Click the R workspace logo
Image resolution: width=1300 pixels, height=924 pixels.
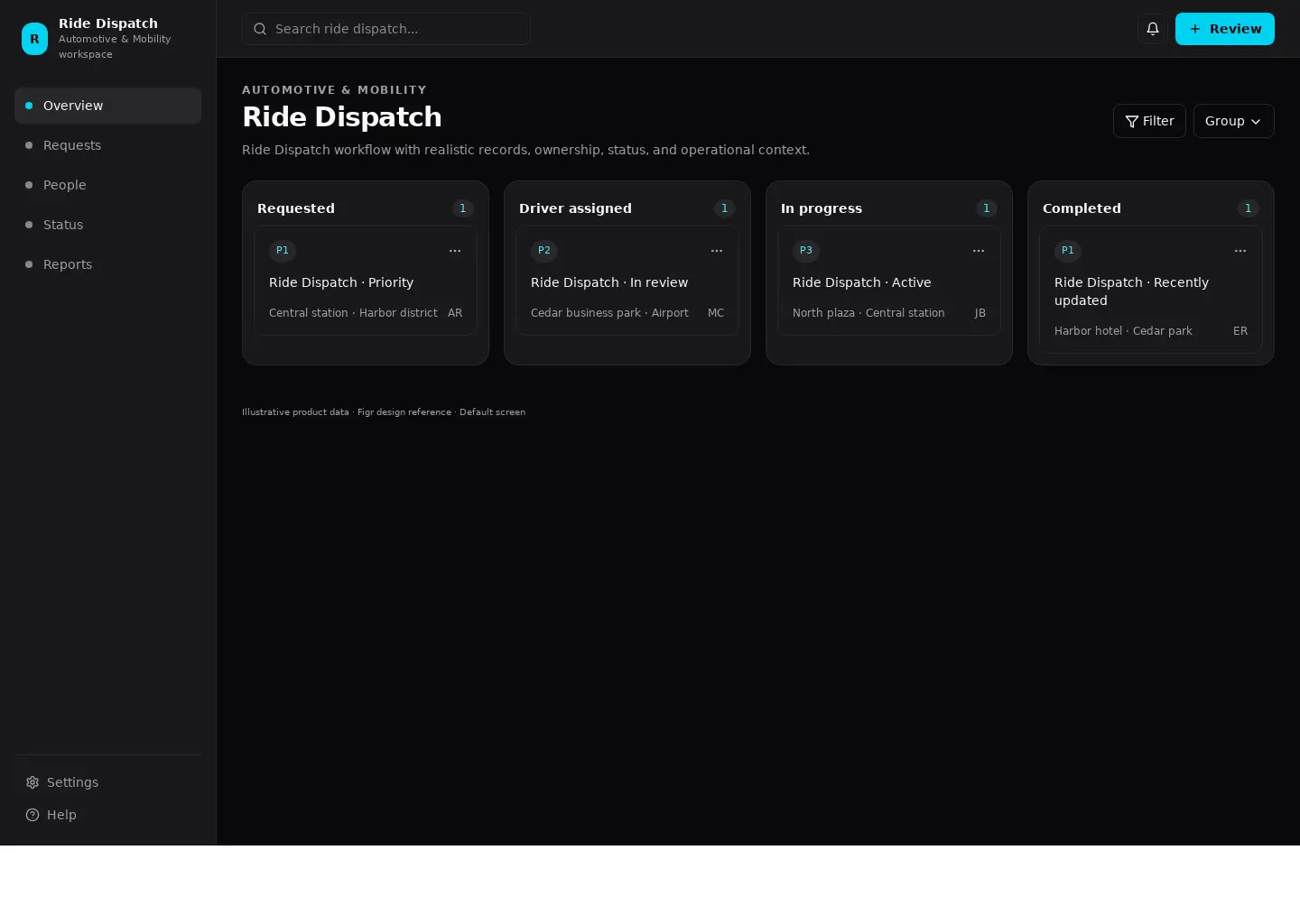[34, 39]
